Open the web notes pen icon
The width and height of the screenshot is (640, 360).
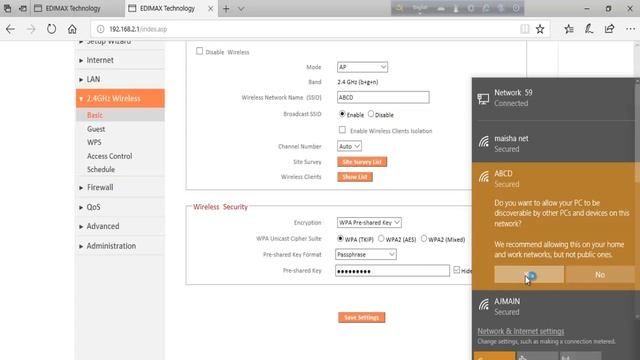589,29
